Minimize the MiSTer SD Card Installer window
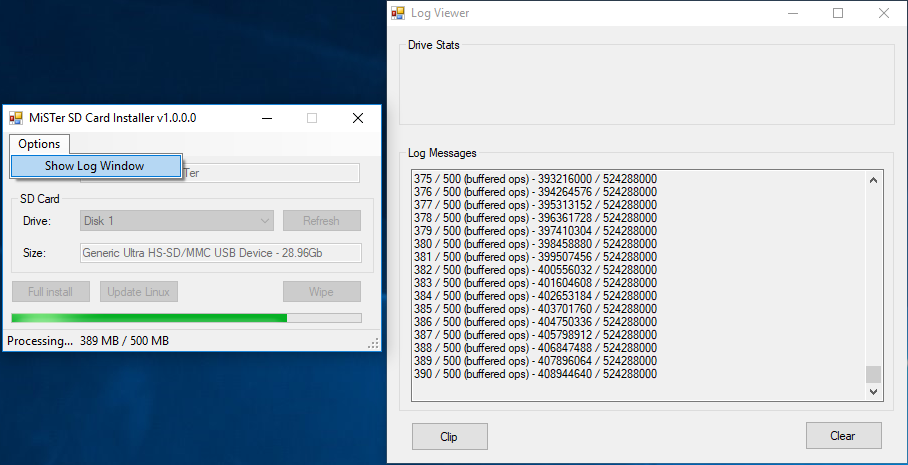 [267, 118]
